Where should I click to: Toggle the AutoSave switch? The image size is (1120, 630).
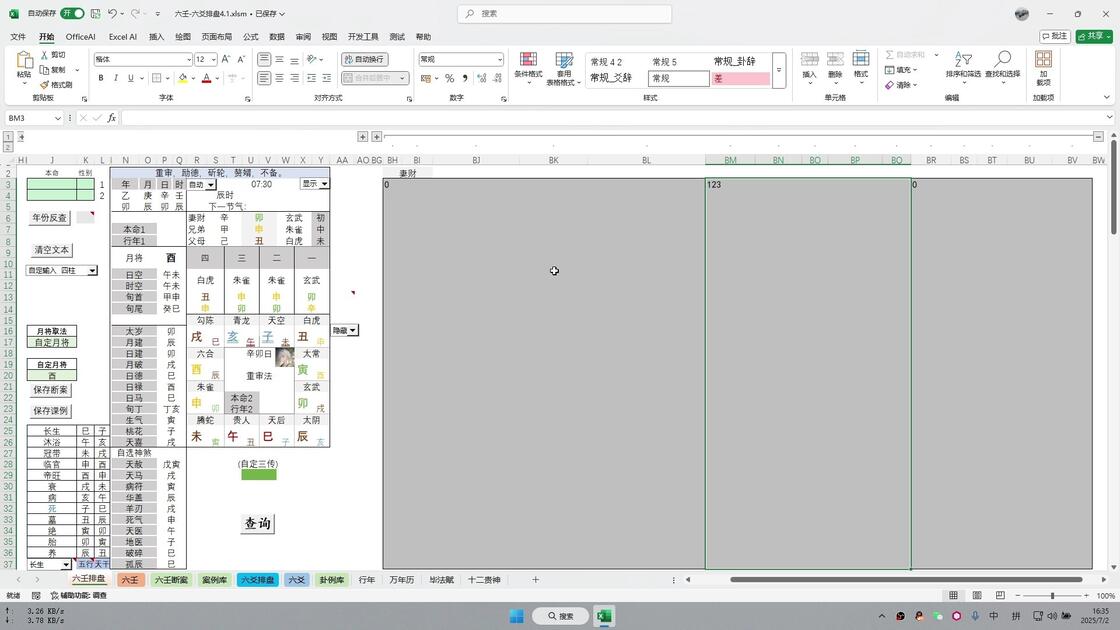[x=72, y=14]
